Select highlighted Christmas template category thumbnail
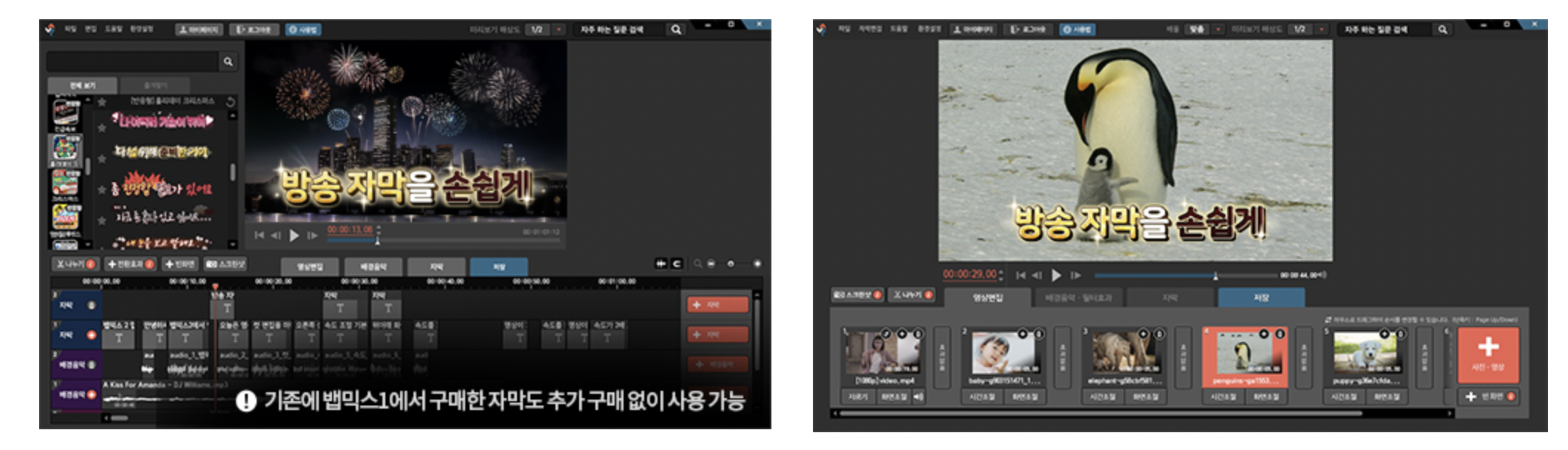 pyautogui.click(x=66, y=150)
